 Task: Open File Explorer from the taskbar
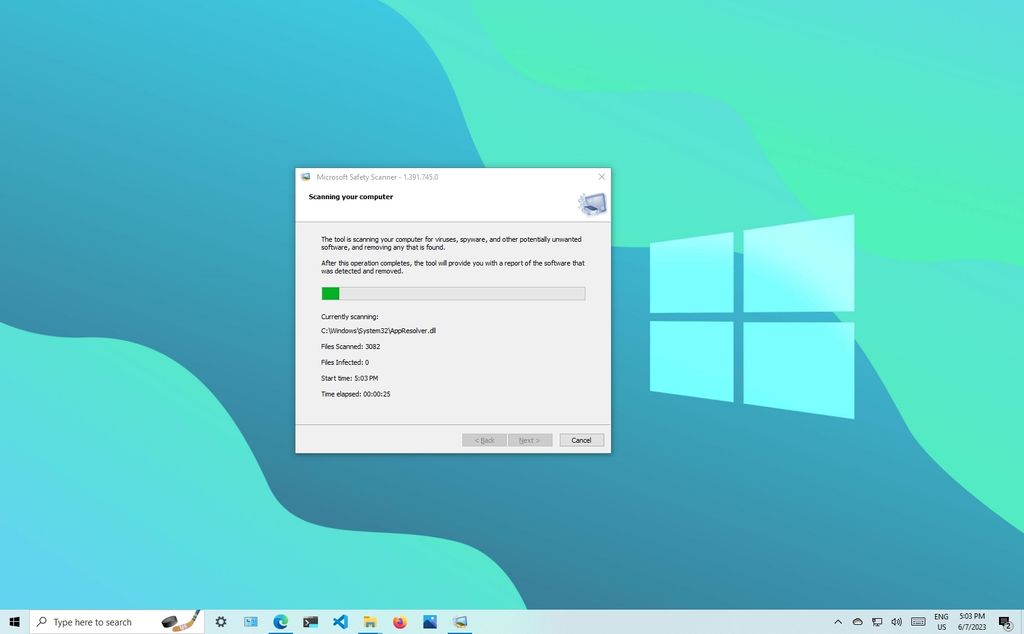(369, 621)
